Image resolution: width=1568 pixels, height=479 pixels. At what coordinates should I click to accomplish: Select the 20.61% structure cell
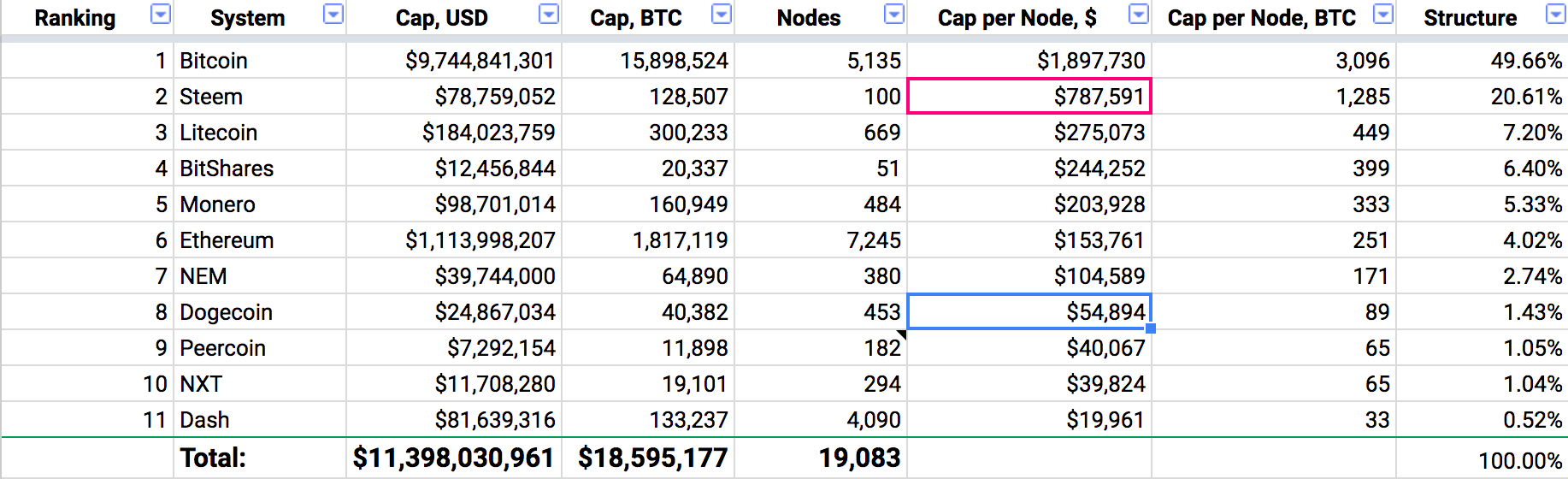point(1483,97)
